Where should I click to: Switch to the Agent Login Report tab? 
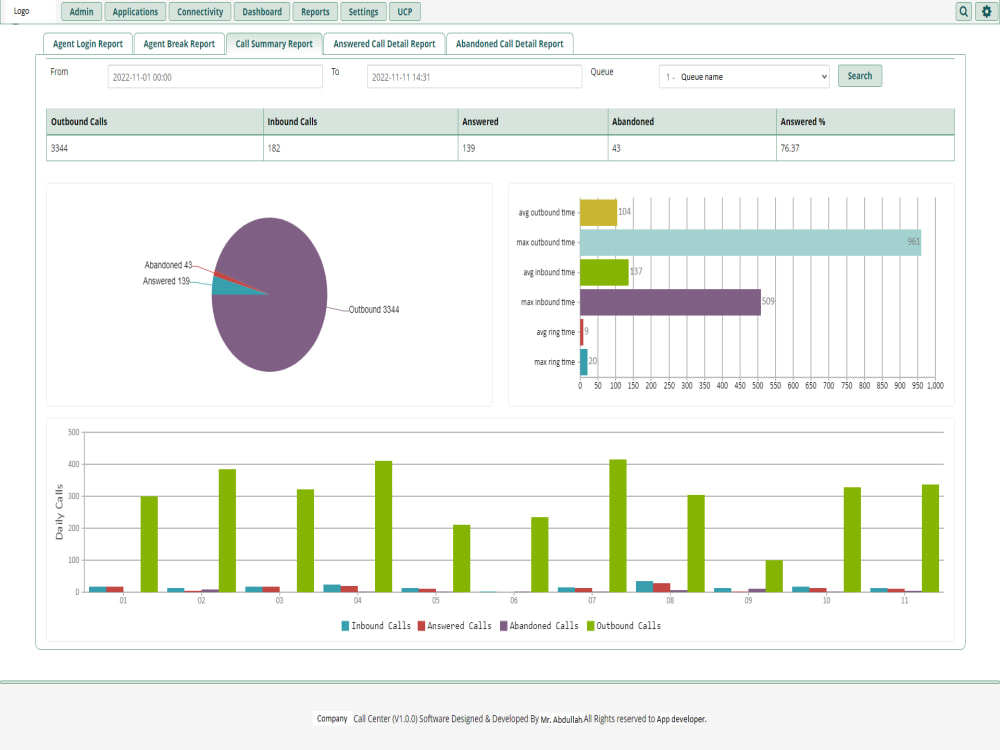[x=88, y=43]
